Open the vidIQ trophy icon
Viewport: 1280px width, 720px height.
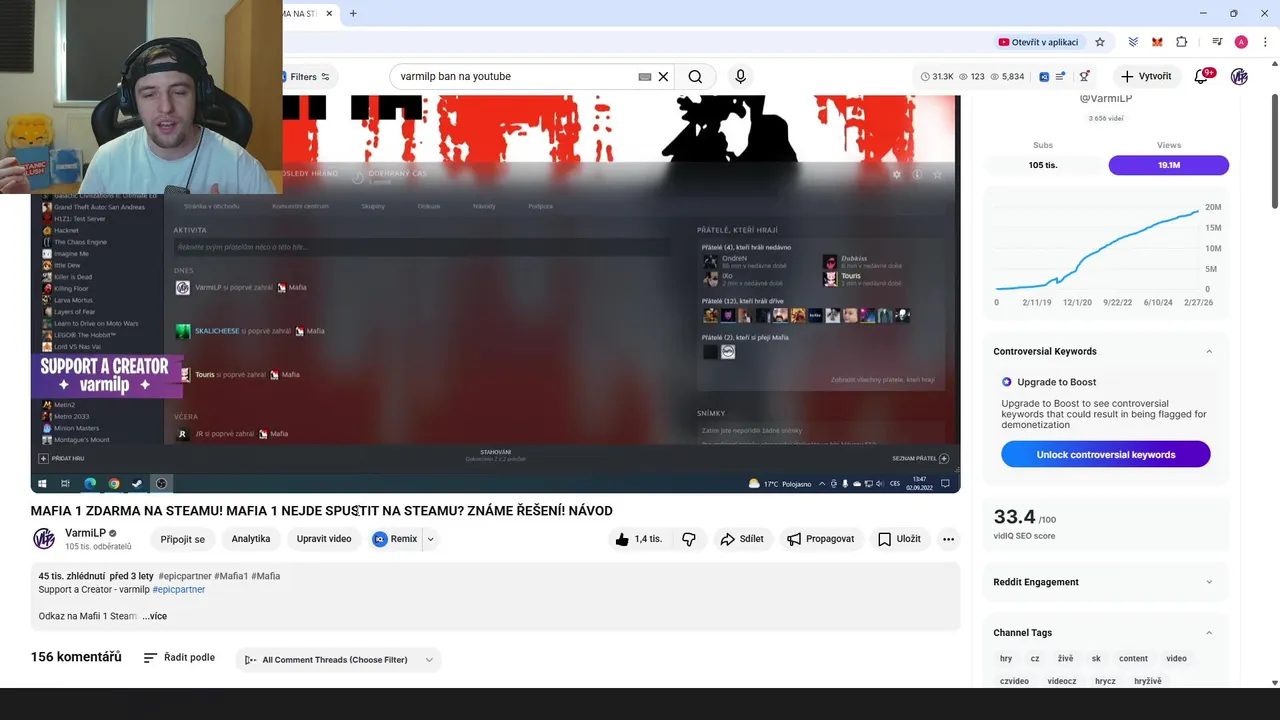[1084, 76]
